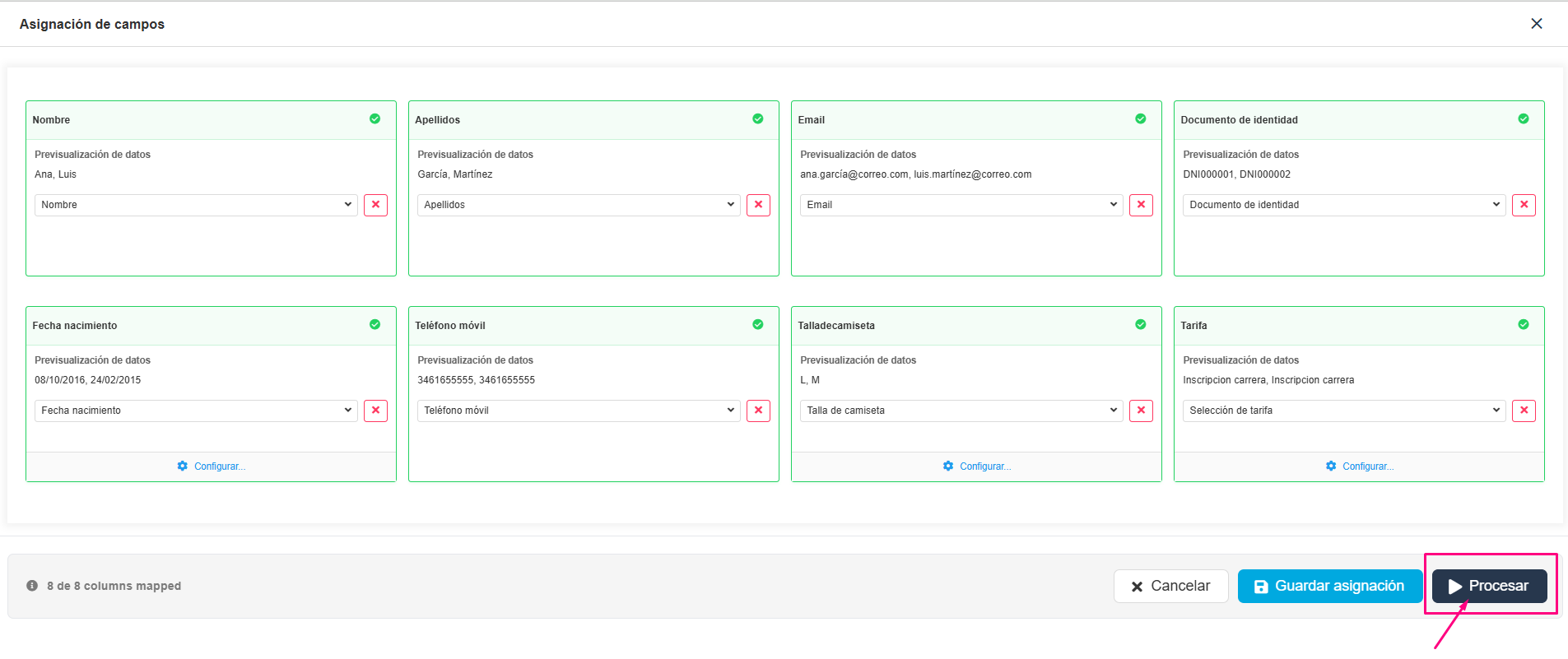Expand the Talla de camiseta dropdown

961,411
